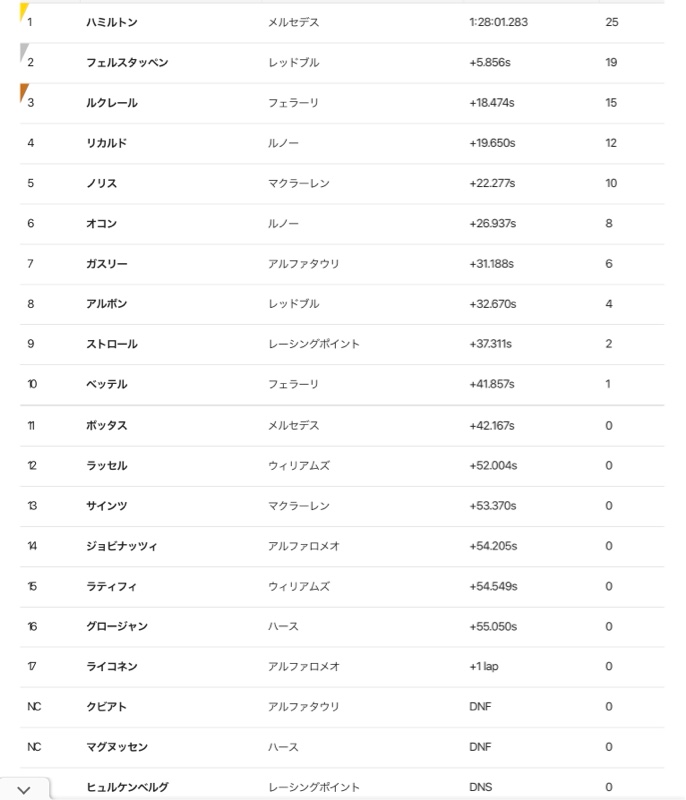Open the ルクレール driver entry
This screenshot has width=686, height=800.
pyautogui.click(x=112, y=103)
